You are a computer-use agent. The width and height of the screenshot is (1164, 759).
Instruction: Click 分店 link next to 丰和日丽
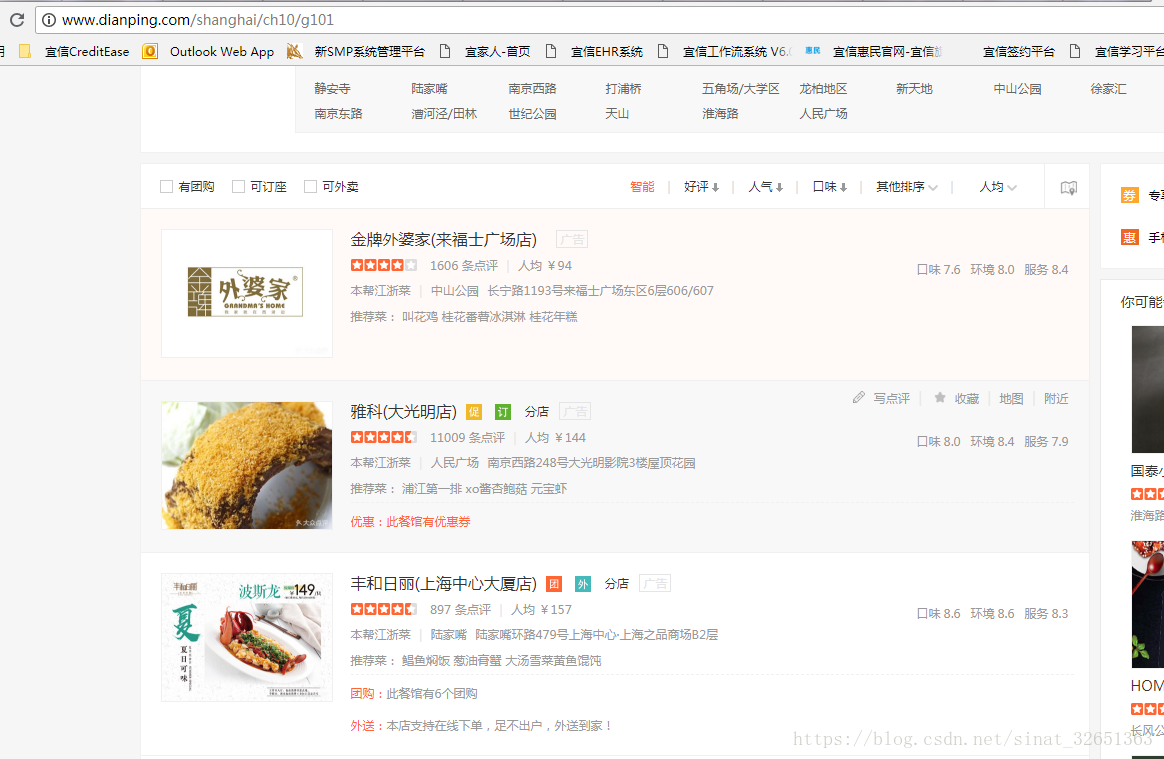pos(616,584)
